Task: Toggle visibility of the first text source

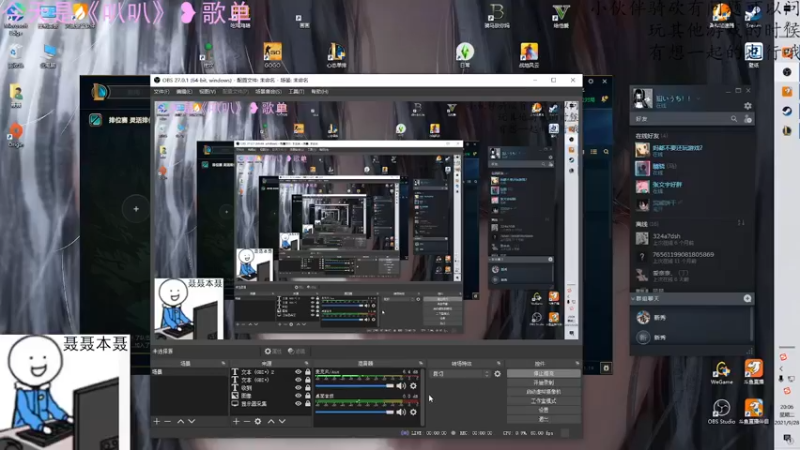Action: point(298,372)
